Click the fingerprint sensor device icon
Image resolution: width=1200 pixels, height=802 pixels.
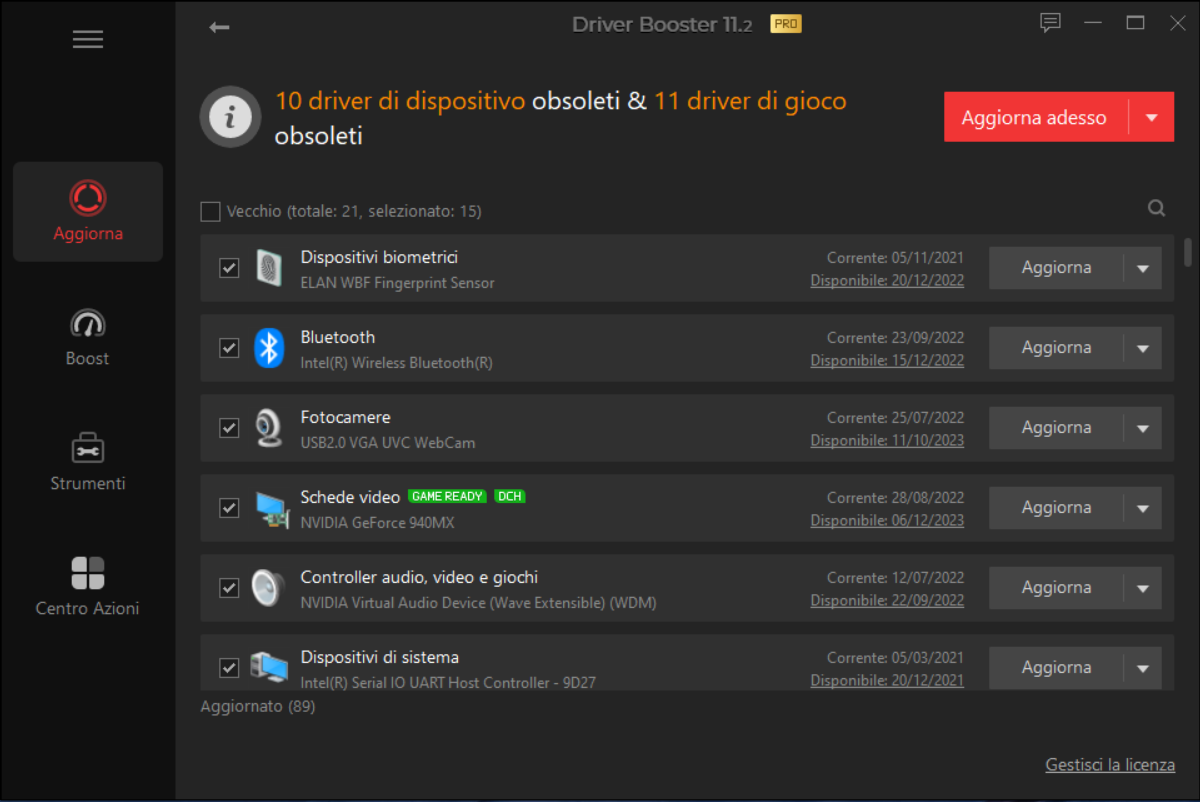pos(268,268)
